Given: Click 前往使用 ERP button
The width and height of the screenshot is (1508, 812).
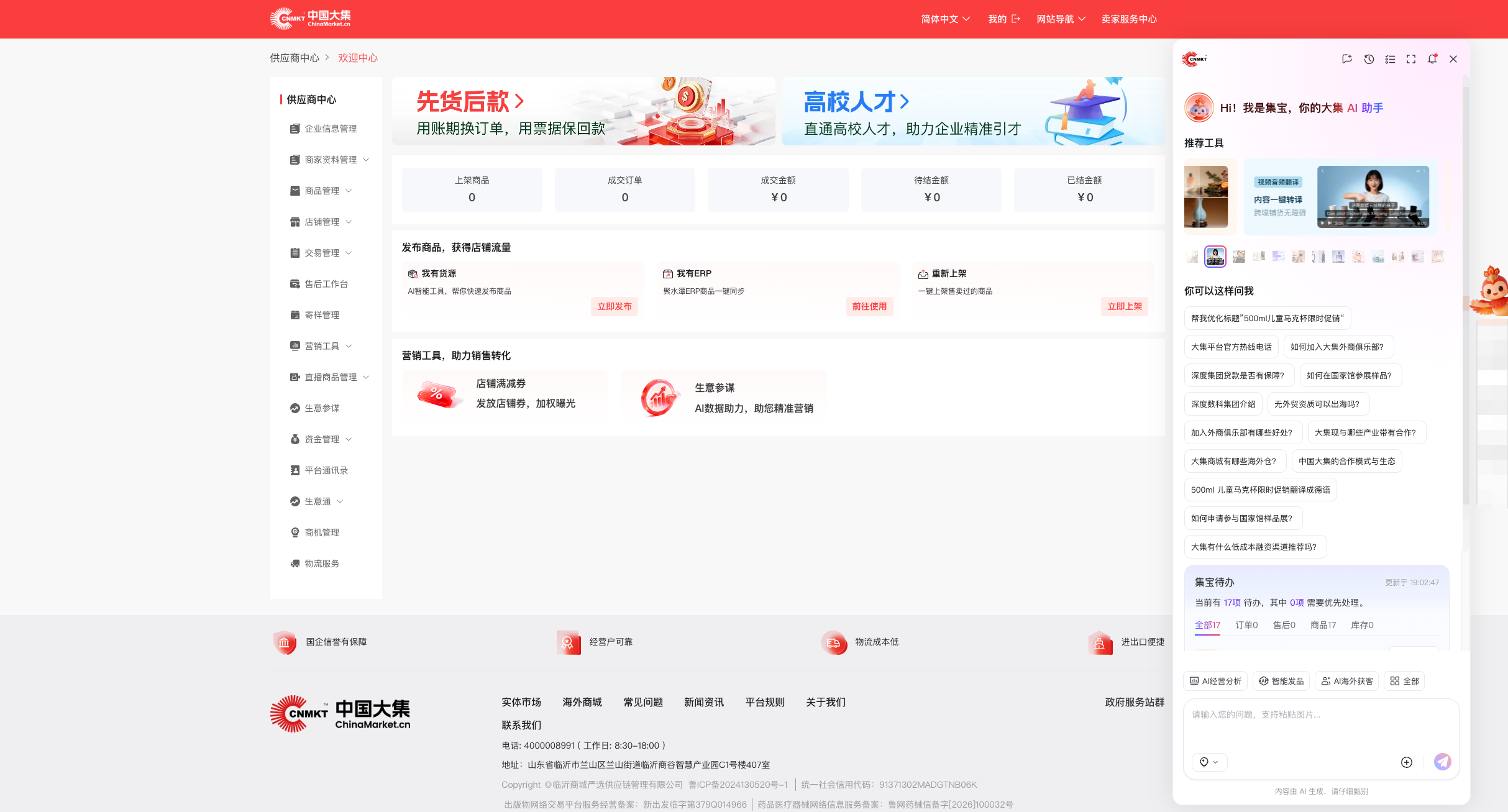Looking at the screenshot, I should [869, 306].
